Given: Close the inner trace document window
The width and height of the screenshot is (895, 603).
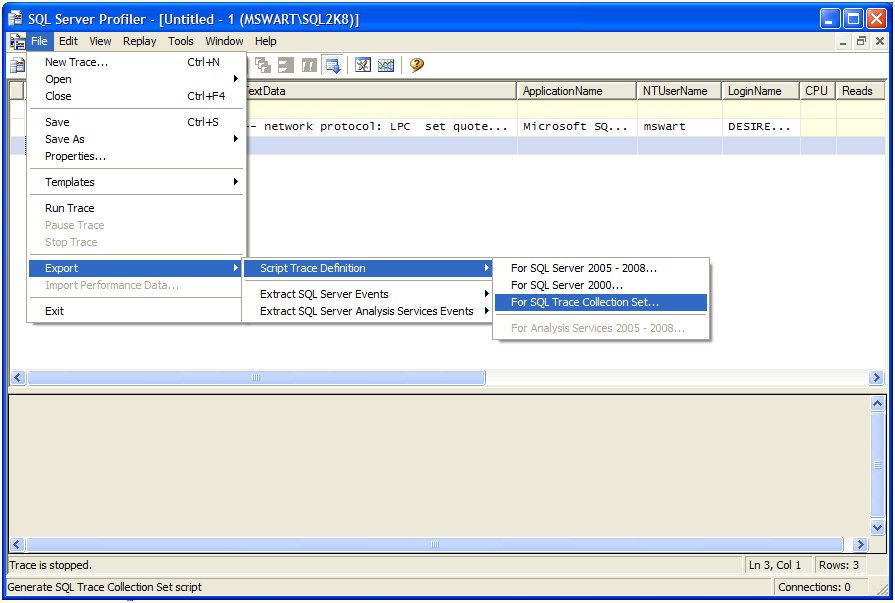Looking at the screenshot, I should point(880,41).
